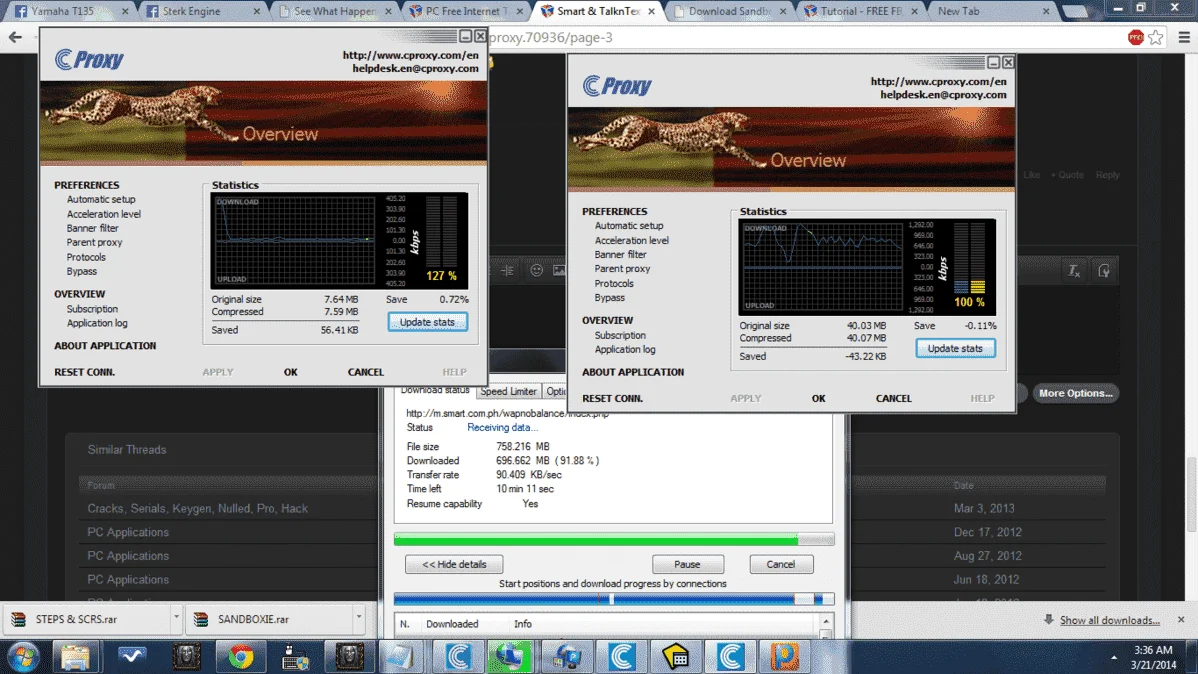Launch Google Chrome from the taskbar
This screenshot has height=674, width=1198.
pos(241,657)
